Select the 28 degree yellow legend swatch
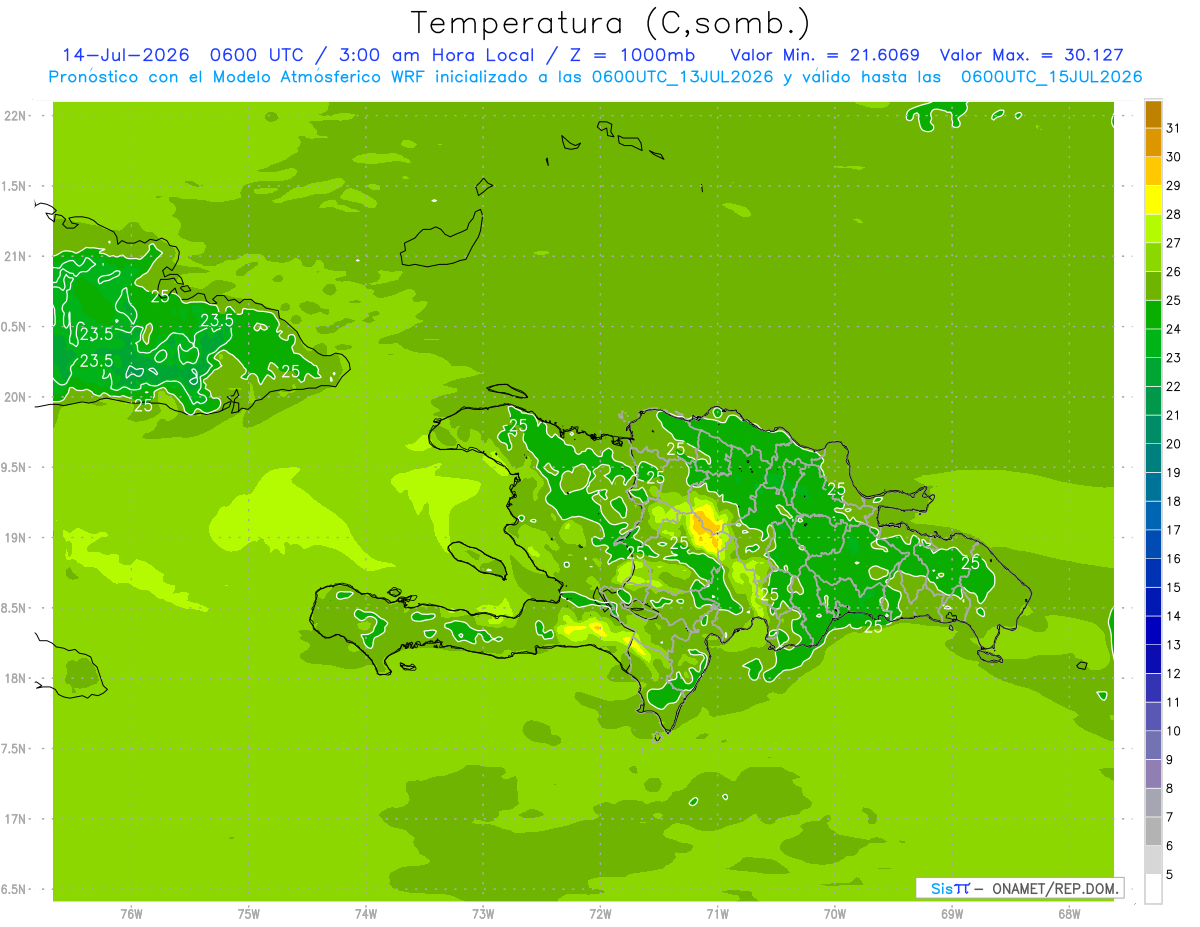Viewport: 1200px width, 927px height. coord(1153,201)
